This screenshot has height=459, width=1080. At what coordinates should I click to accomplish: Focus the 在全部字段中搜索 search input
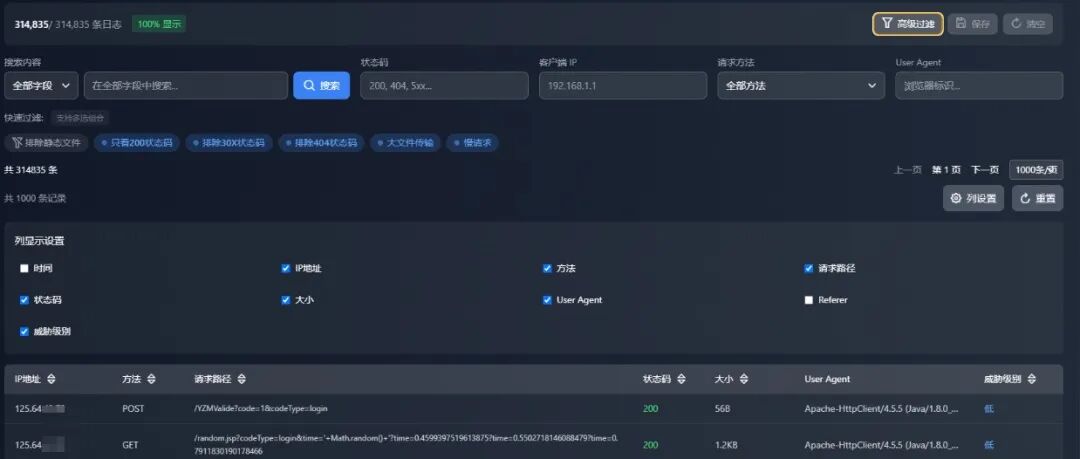pos(186,85)
